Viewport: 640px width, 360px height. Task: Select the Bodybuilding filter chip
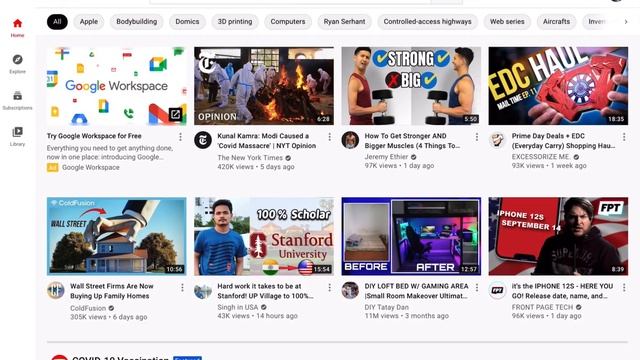136,22
